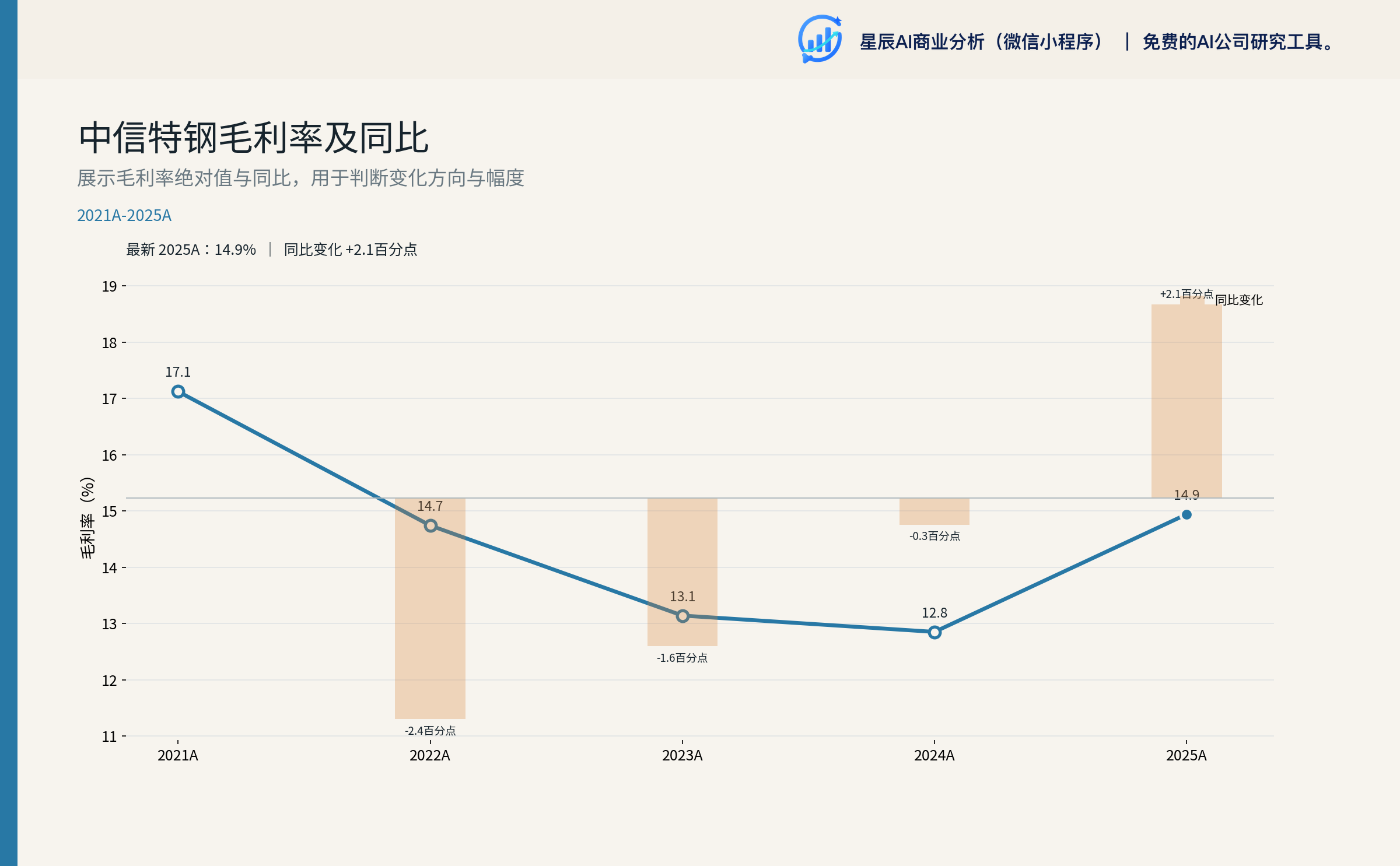Click the 11 y-axis tick label
The width and height of the screenshot is (1400, 866).
pyautogui.click(x=110, y=737)
